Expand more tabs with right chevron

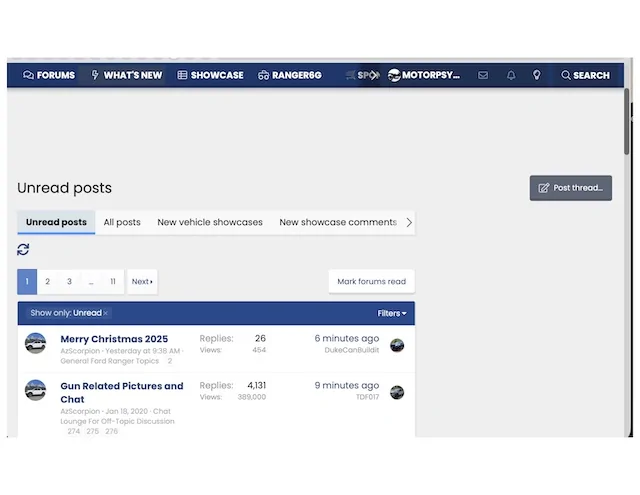coord(409,222)
